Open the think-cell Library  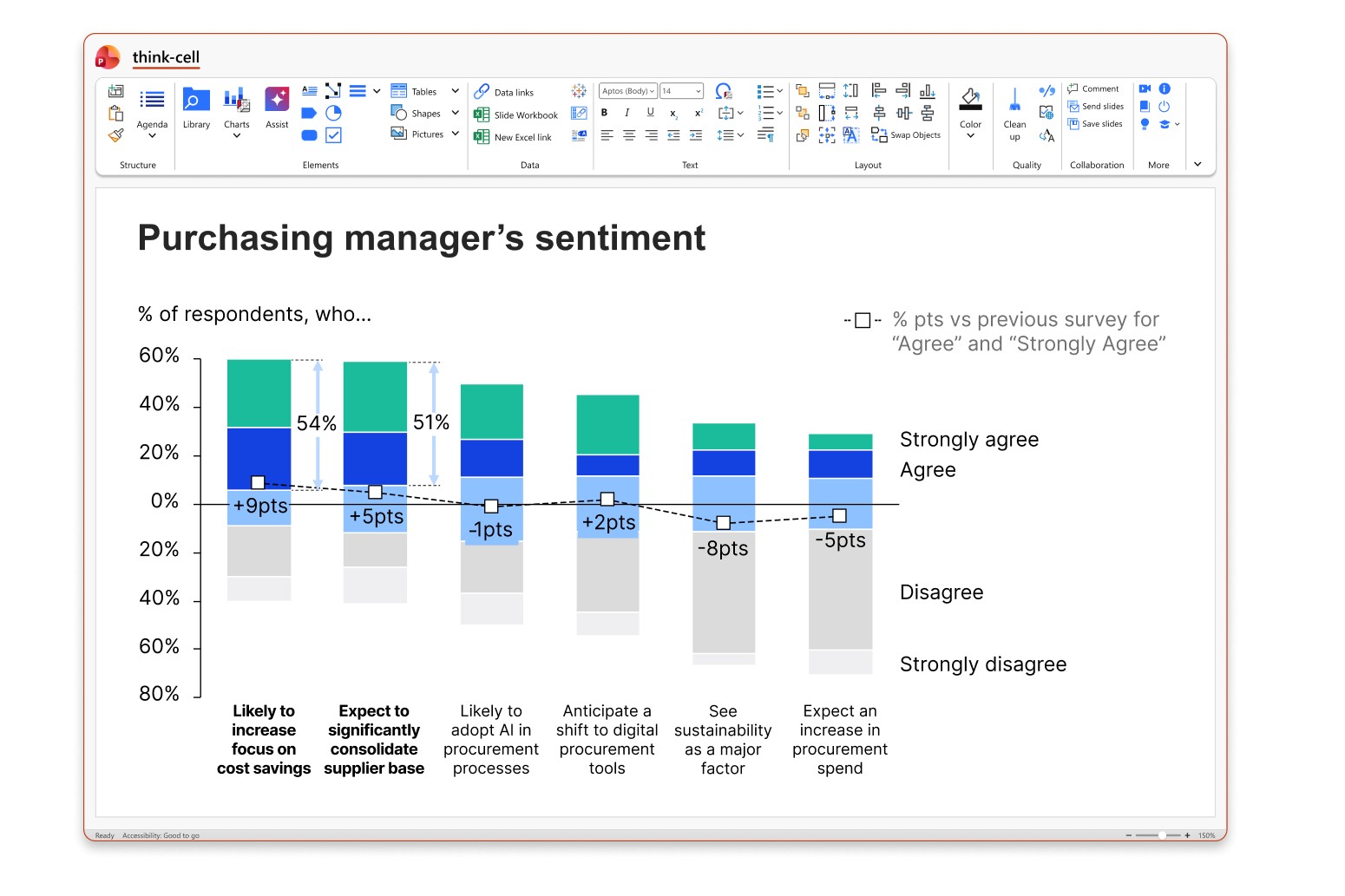coord(196,109)
